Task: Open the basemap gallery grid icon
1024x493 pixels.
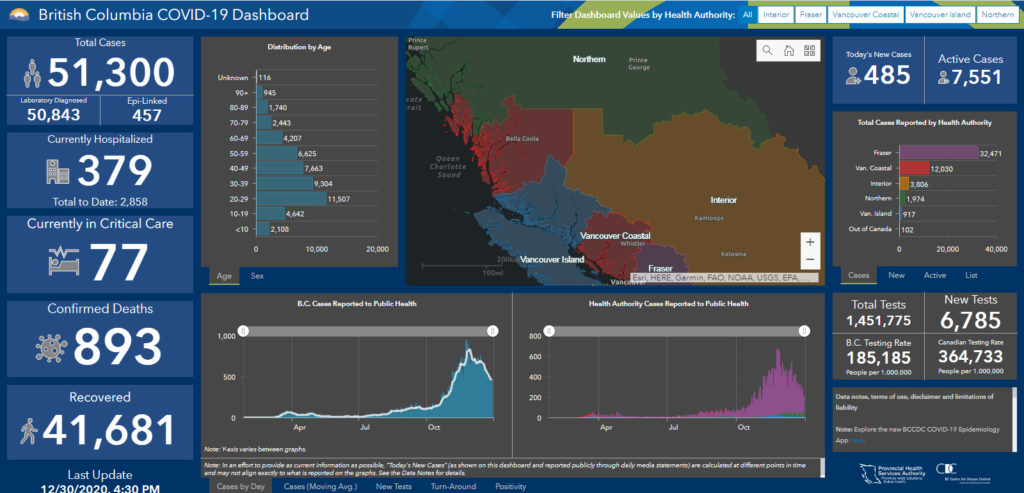Action: tap(809, 50)
